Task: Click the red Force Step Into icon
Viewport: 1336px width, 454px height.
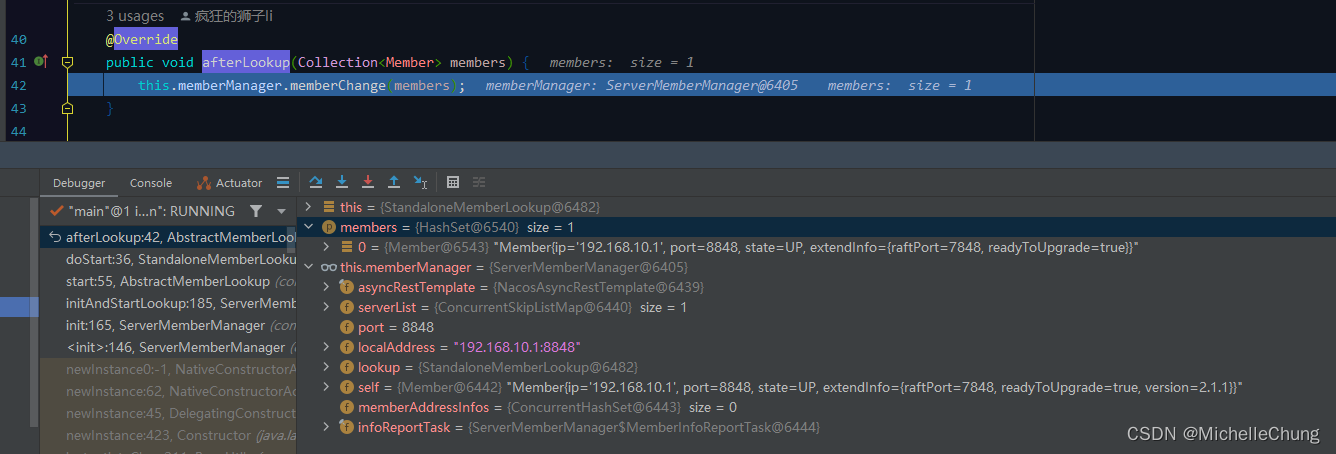Action: 368,182
